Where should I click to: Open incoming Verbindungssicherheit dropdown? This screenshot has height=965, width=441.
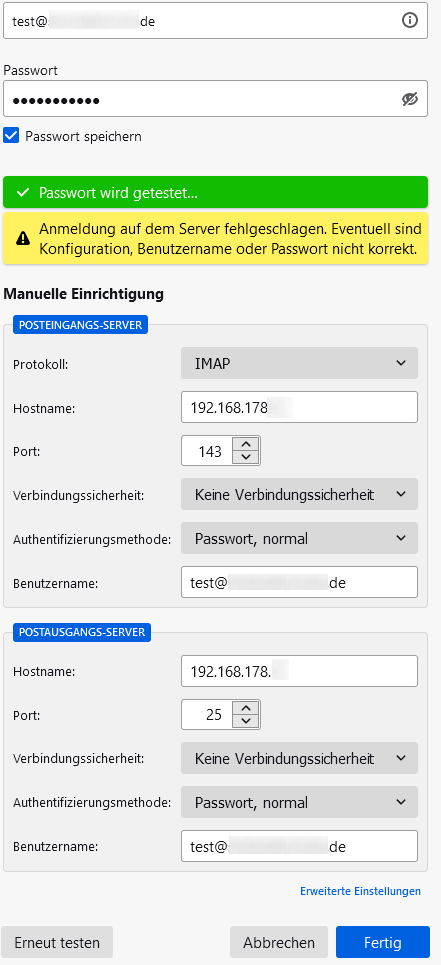click(299, 494)
